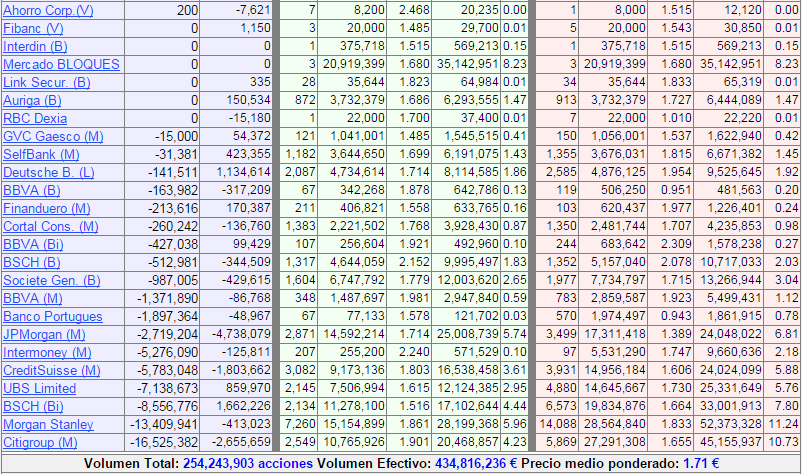The height and width of the screenshot is (474, 802).
Task: Select the Intermoney (M) link
Action: (x=49, y=352)
